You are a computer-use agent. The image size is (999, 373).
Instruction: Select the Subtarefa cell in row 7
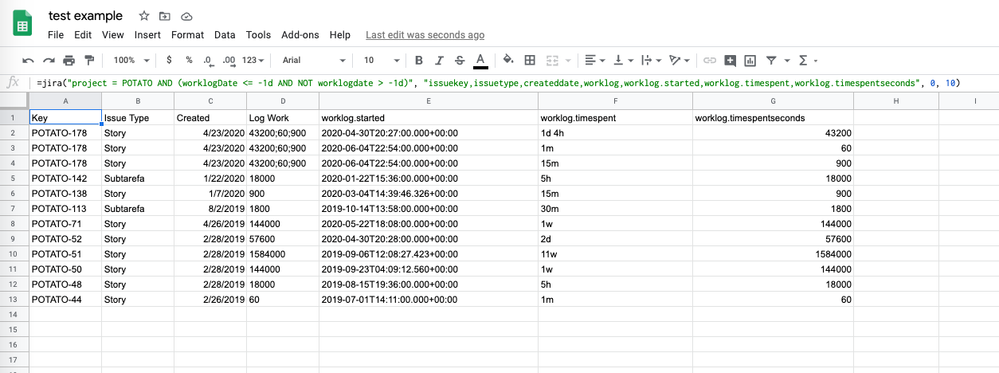(x=138, y=208)
